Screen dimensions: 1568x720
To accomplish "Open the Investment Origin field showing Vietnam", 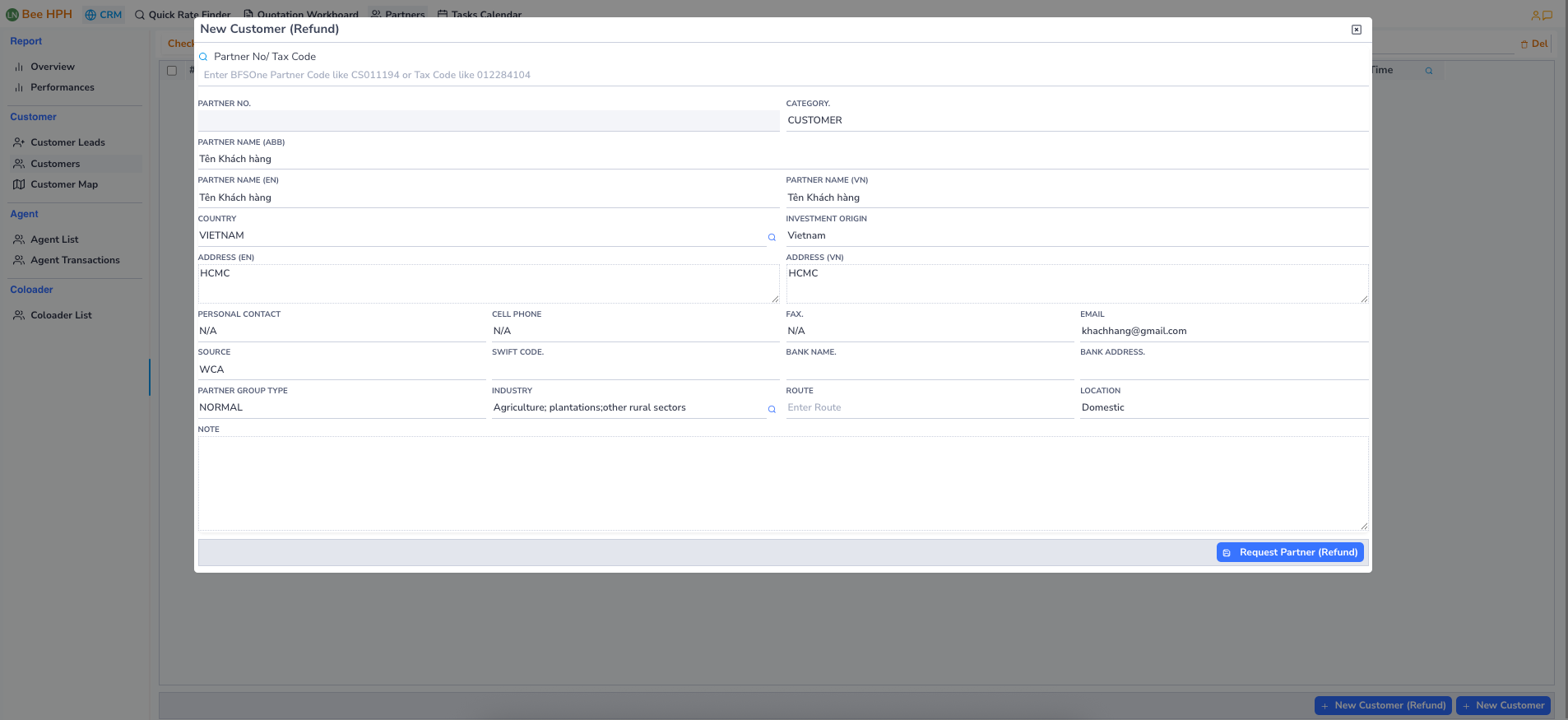I will (1077, 236).
